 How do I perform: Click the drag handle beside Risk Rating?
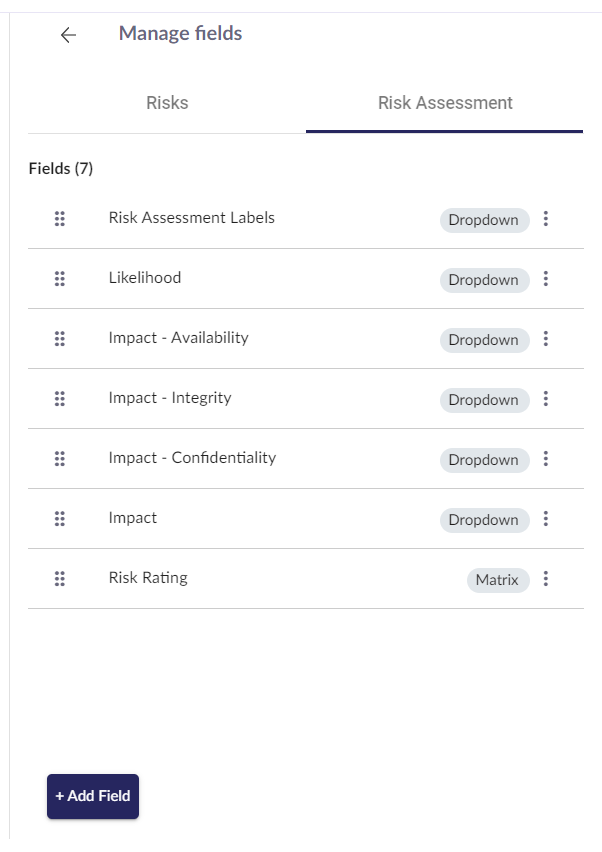(60, 579)
